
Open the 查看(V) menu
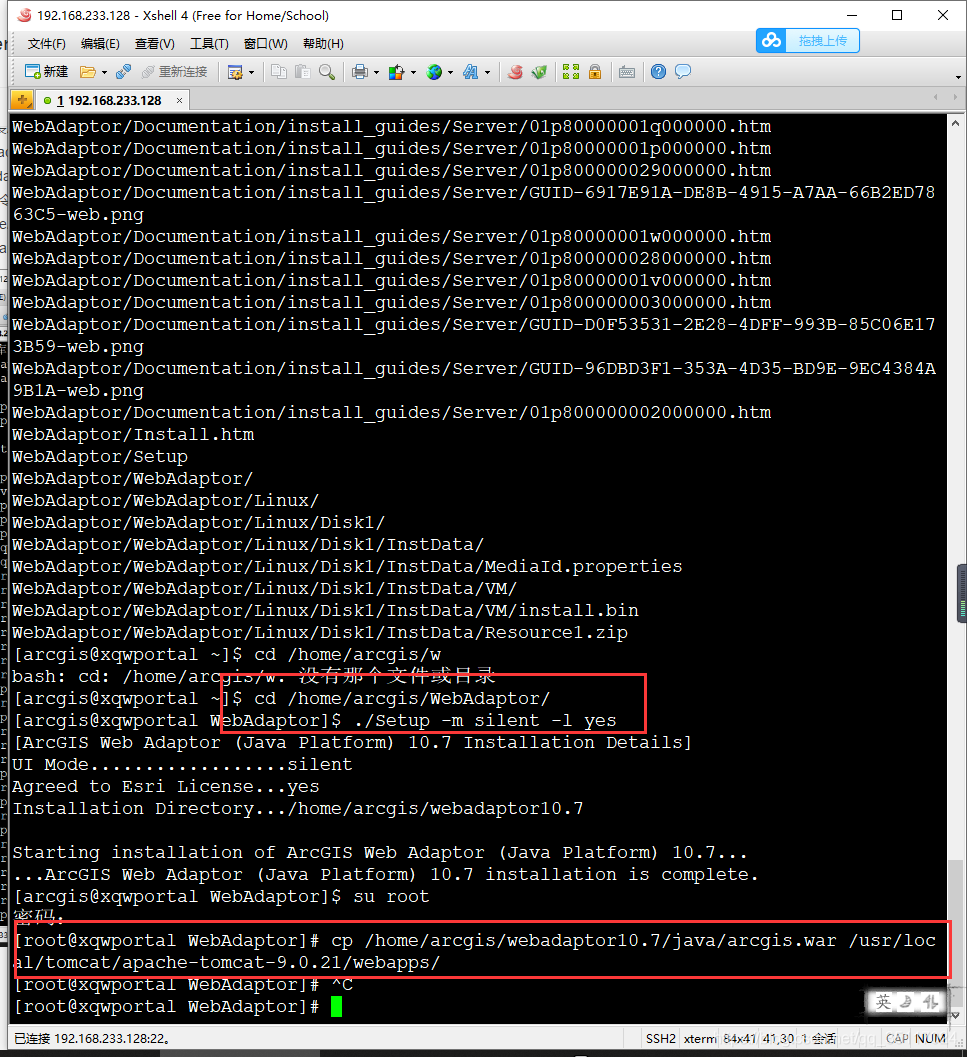[x=154, y=44]
